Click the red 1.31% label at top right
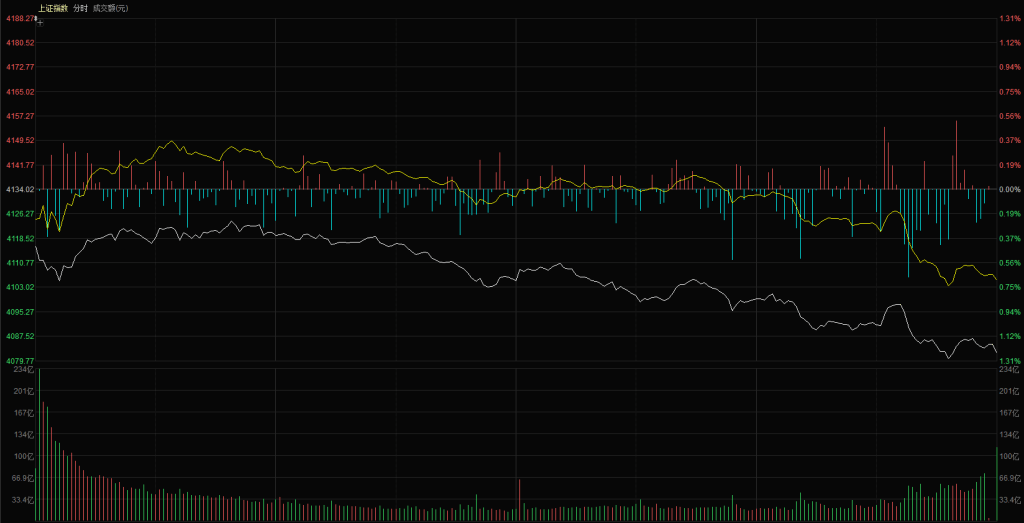 pos(1008,18)
